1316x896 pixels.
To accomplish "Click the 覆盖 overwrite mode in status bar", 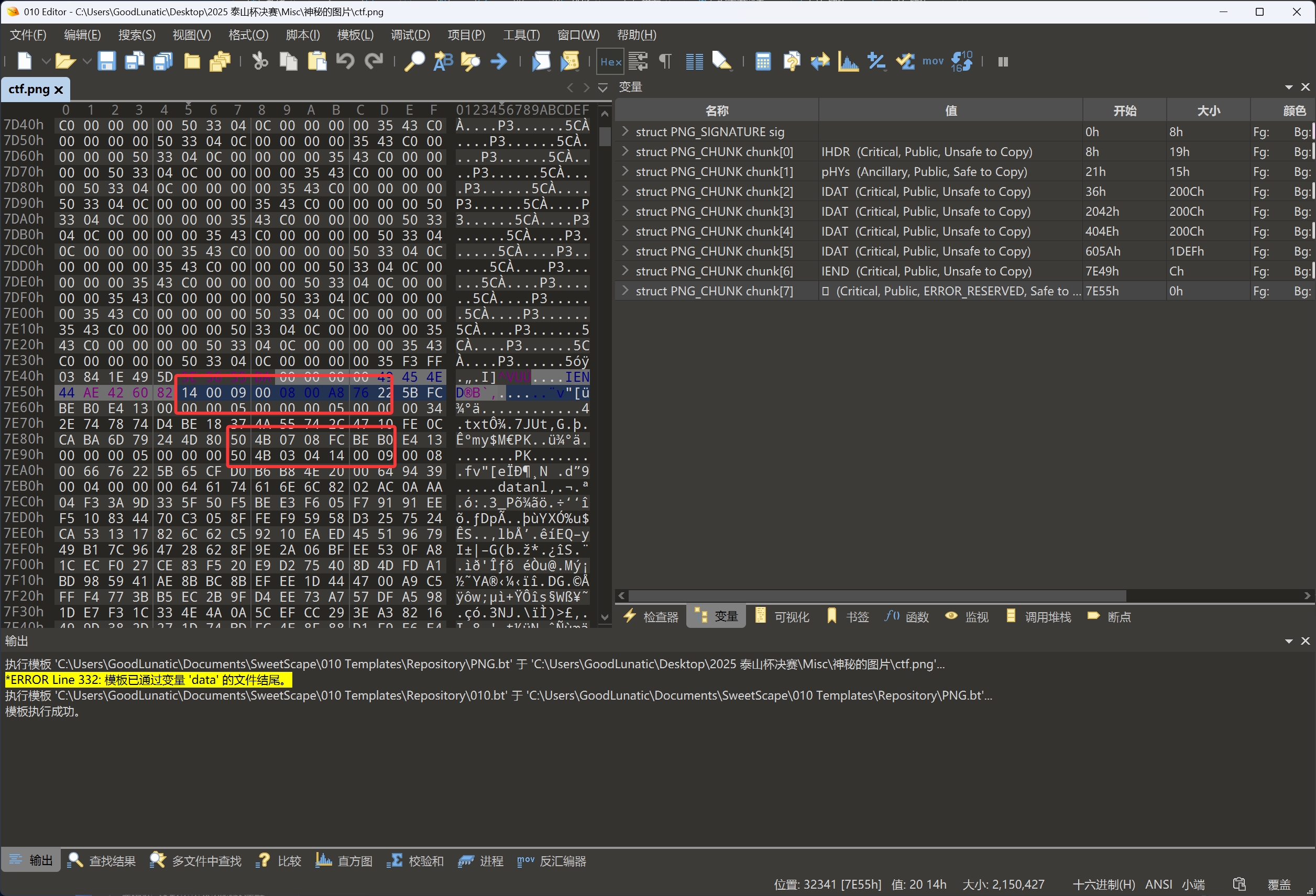I will pos(1279,884).
